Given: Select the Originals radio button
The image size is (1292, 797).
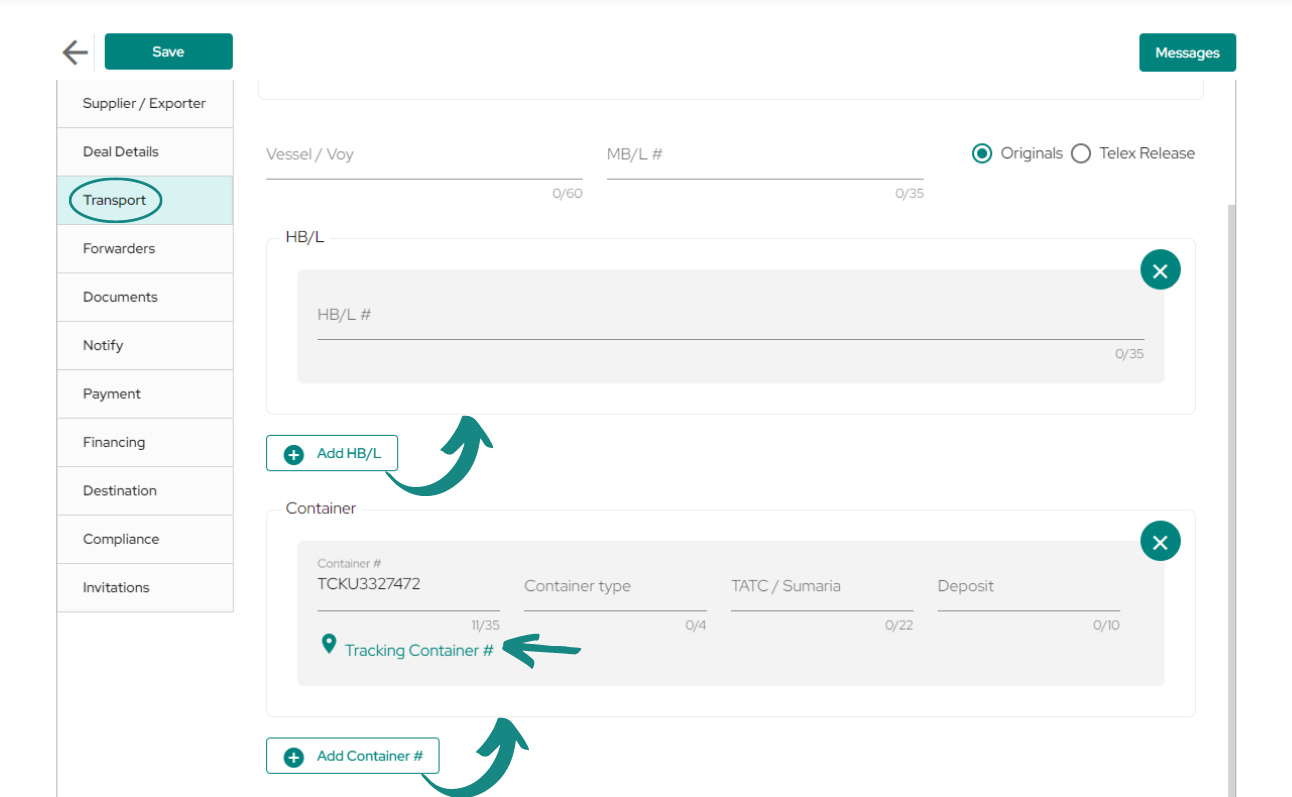Looking at the screenshot, I should [982, 154].
